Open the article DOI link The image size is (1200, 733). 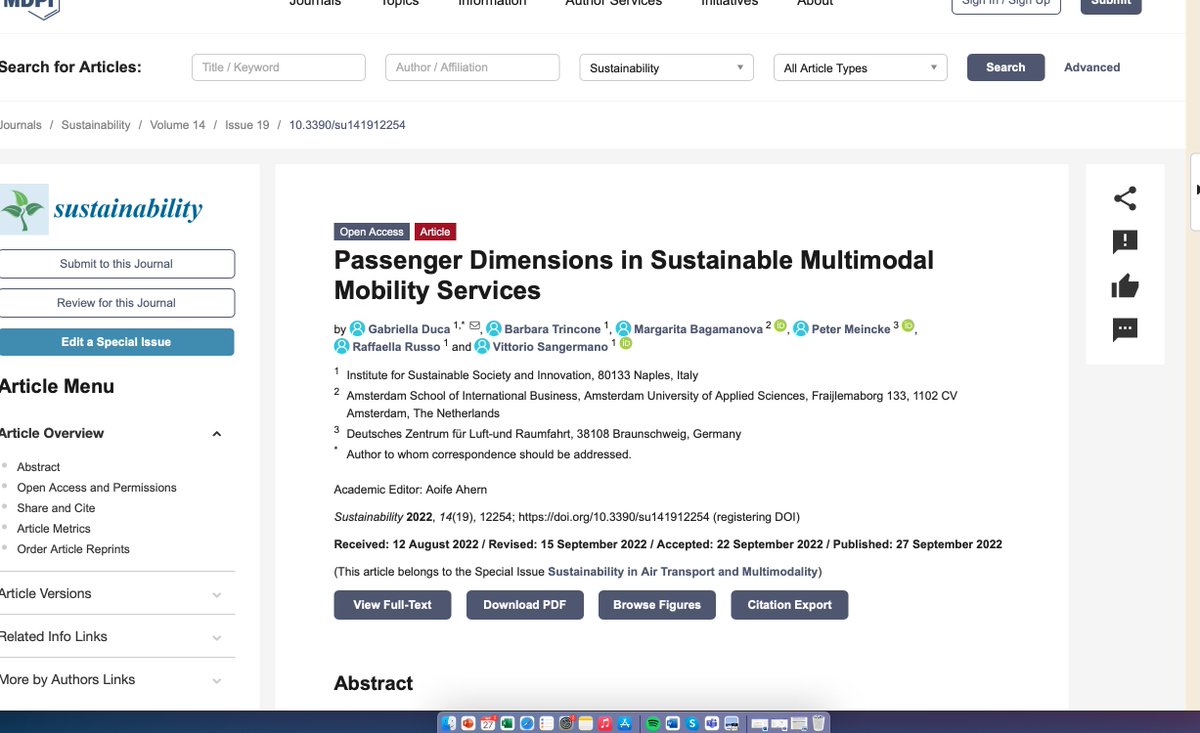pyautogui.click(x=614, y=517)
